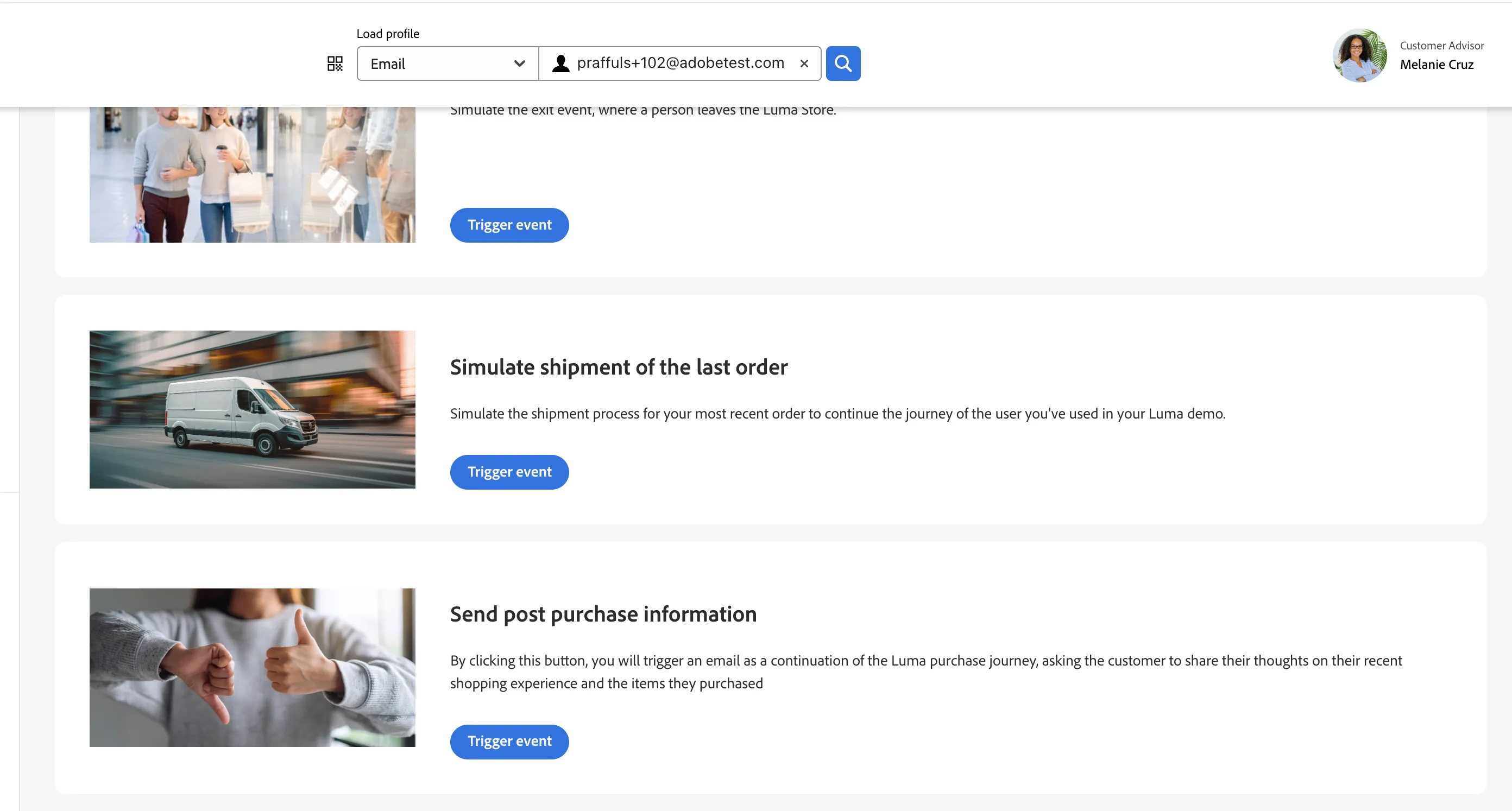Image resolution: width=1512 pixels, height=811 pixels.
Task: Click the shoppers in mall image
Action: [253, 175]
